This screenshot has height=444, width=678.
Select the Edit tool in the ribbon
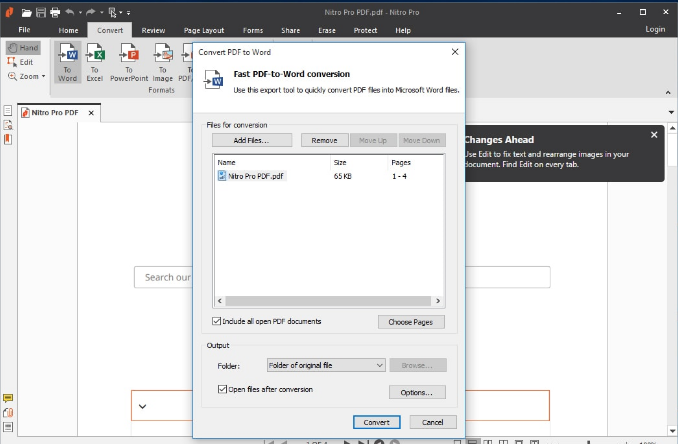point(20,62)
